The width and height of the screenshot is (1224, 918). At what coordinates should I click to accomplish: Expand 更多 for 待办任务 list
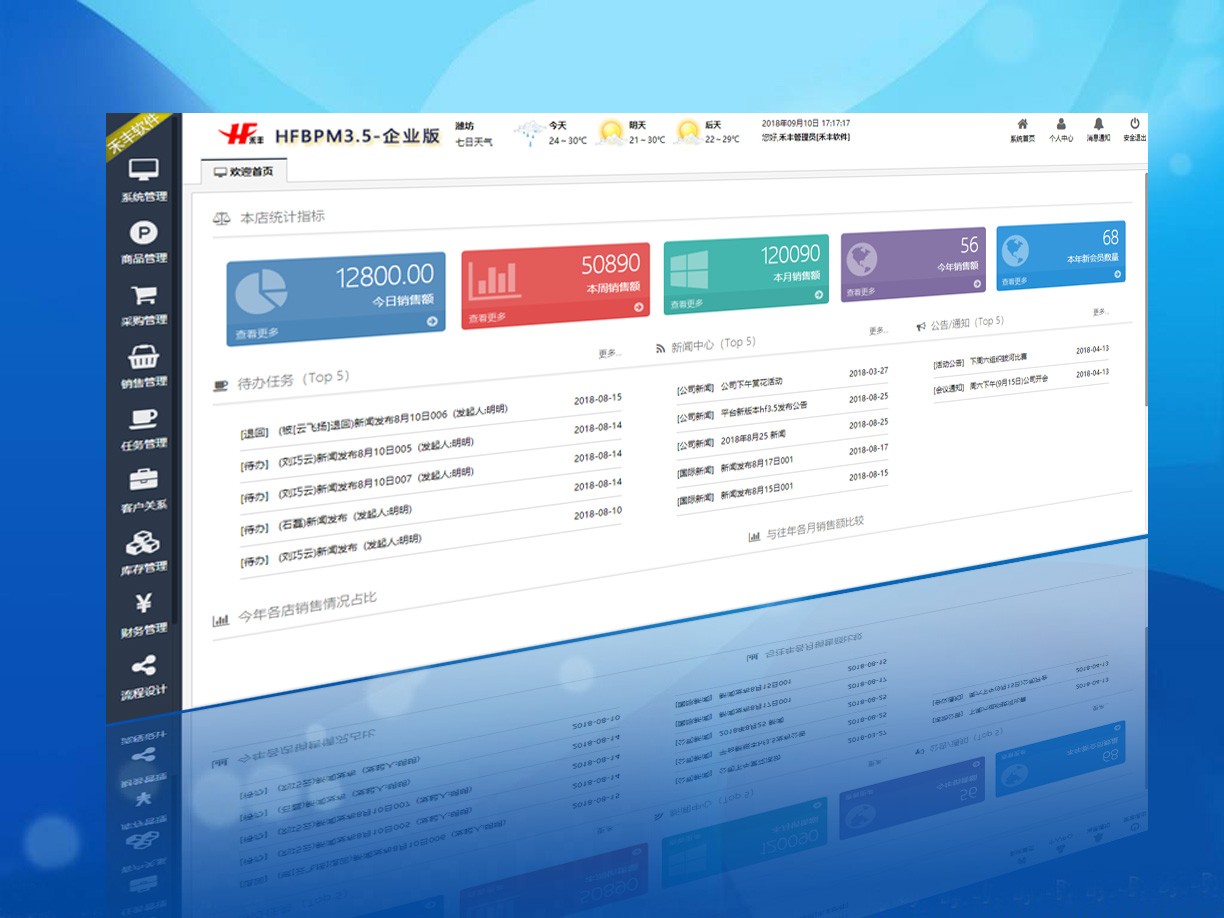(609, 353)
